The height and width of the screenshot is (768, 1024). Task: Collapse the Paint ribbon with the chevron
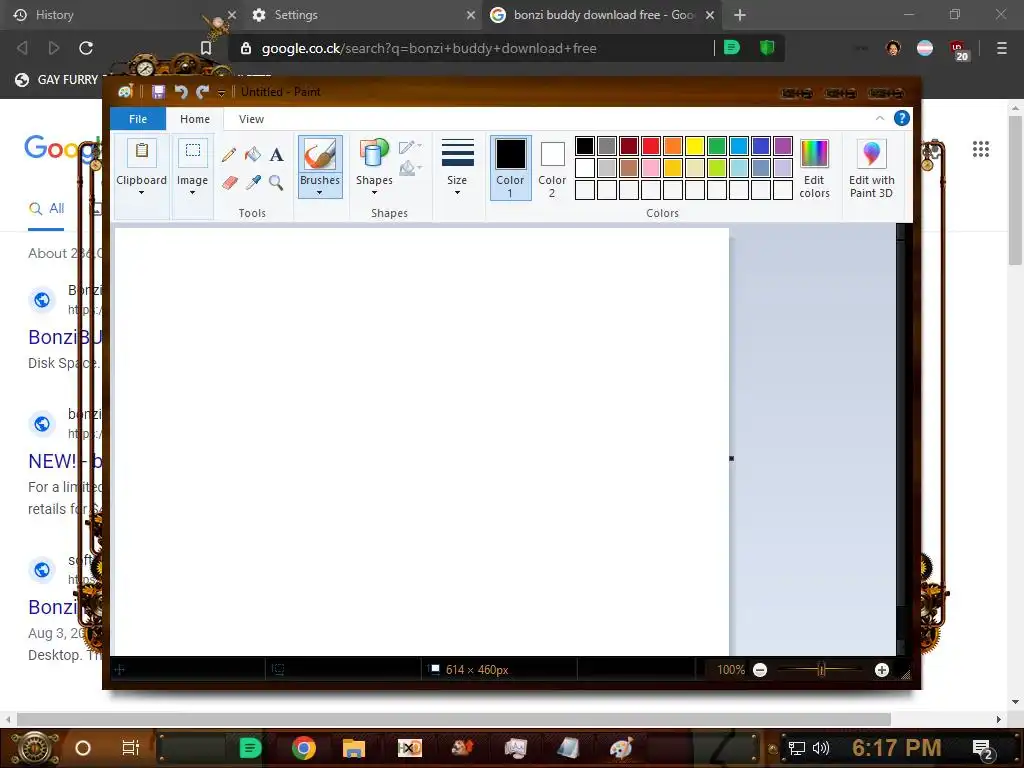(x=880, y=118)
